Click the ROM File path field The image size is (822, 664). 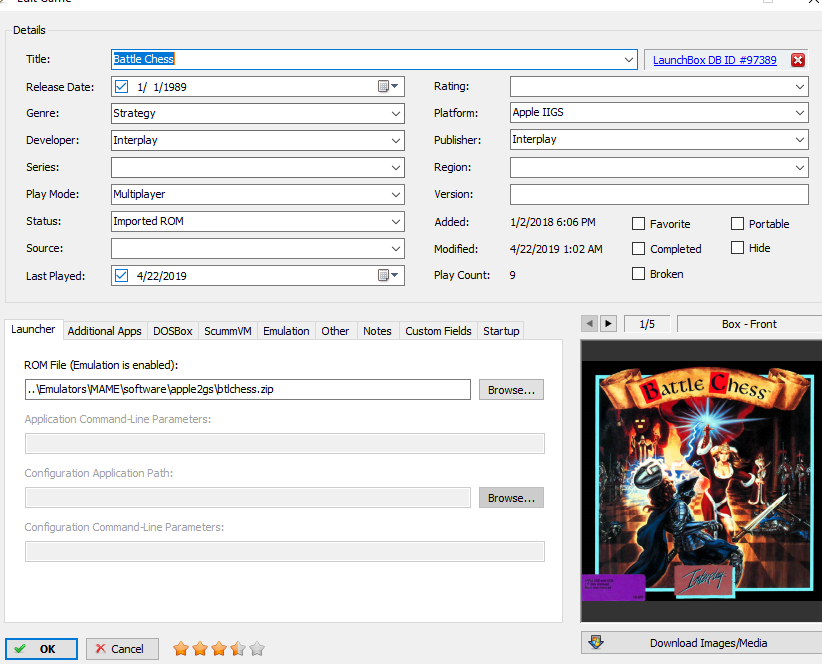pos(247,389)
